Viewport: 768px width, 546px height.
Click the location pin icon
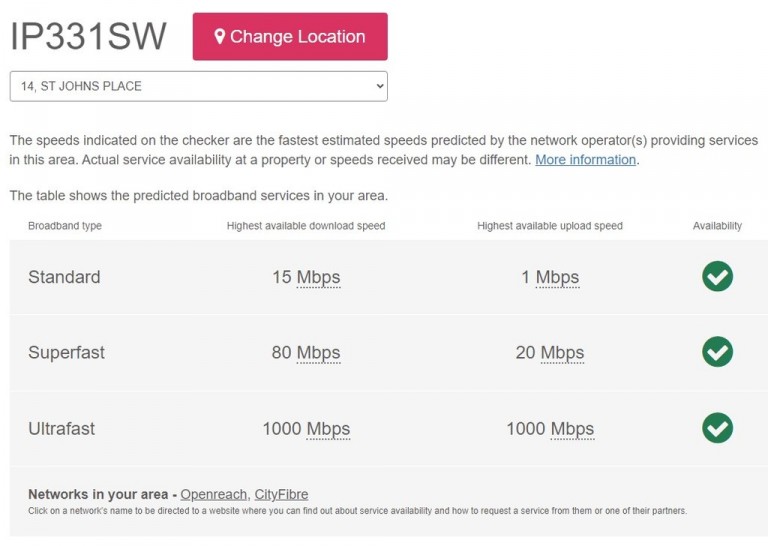[x=220, y=37]
